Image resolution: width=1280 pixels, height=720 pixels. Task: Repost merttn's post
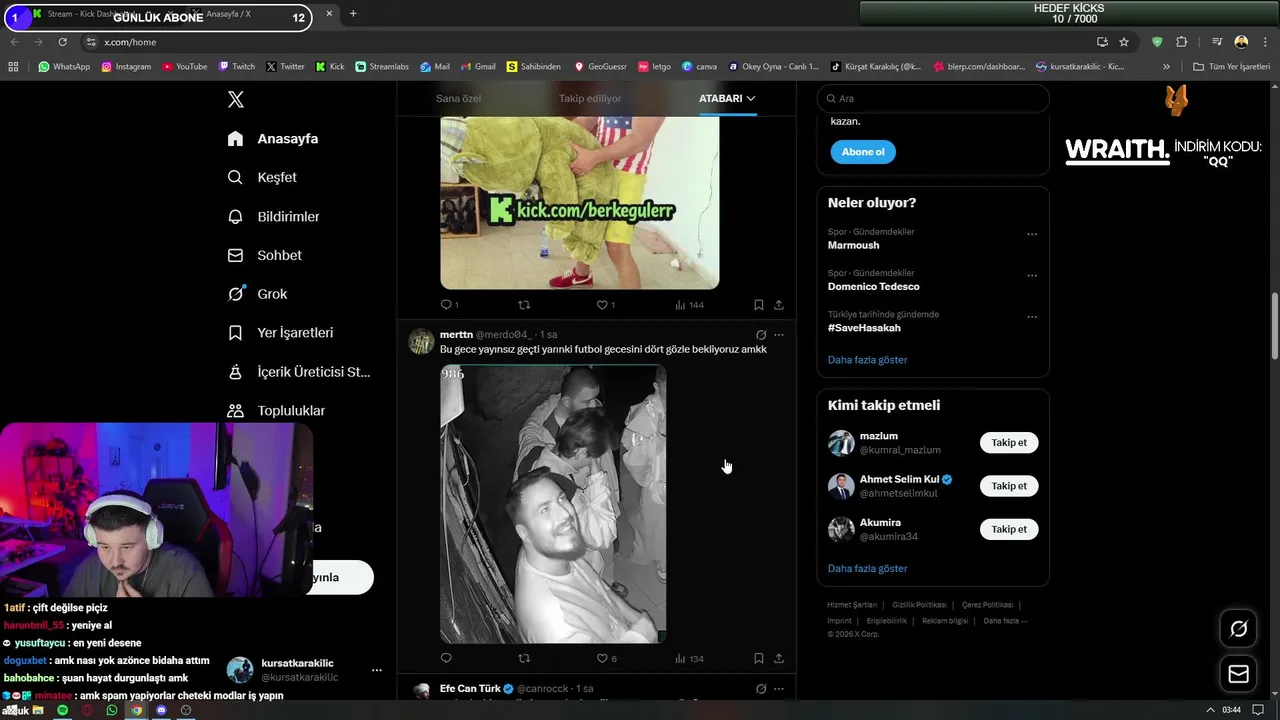click(x=524, y=658)
